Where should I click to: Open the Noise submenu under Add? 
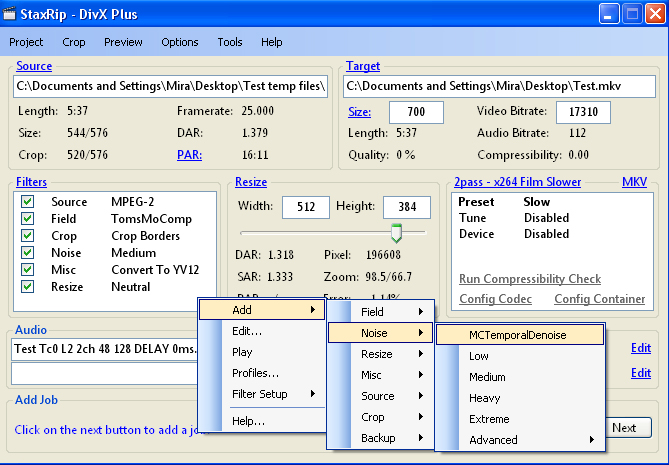(x=381, y=333)
